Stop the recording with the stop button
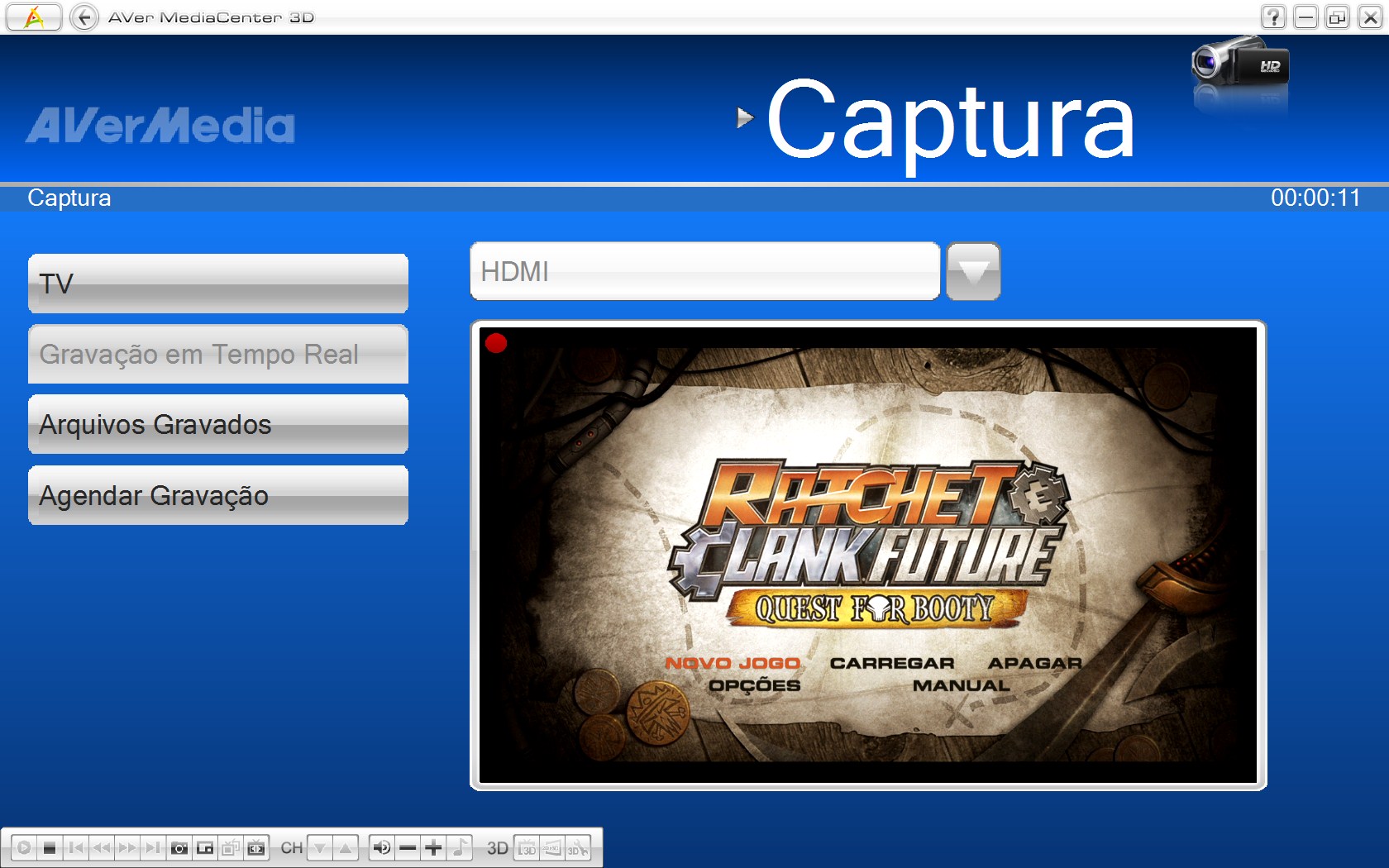 50,847
